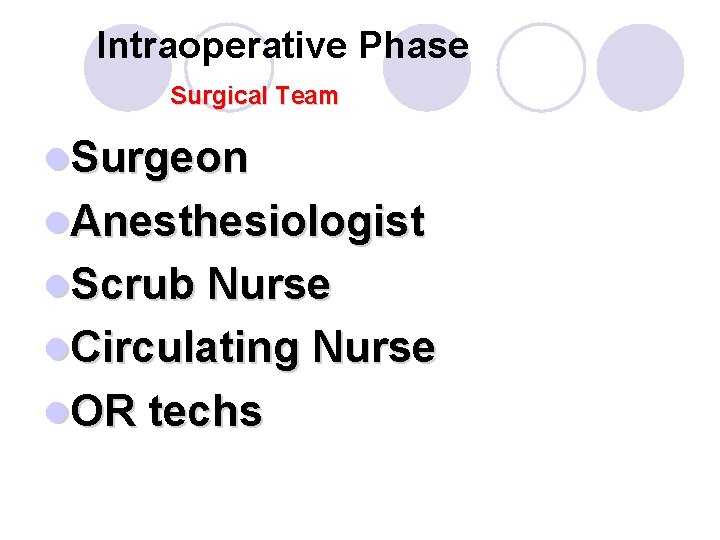Click the word 'techs' in the last bullet
The height and width of the screenshot is (540, 720).
[x=205, y=411]
